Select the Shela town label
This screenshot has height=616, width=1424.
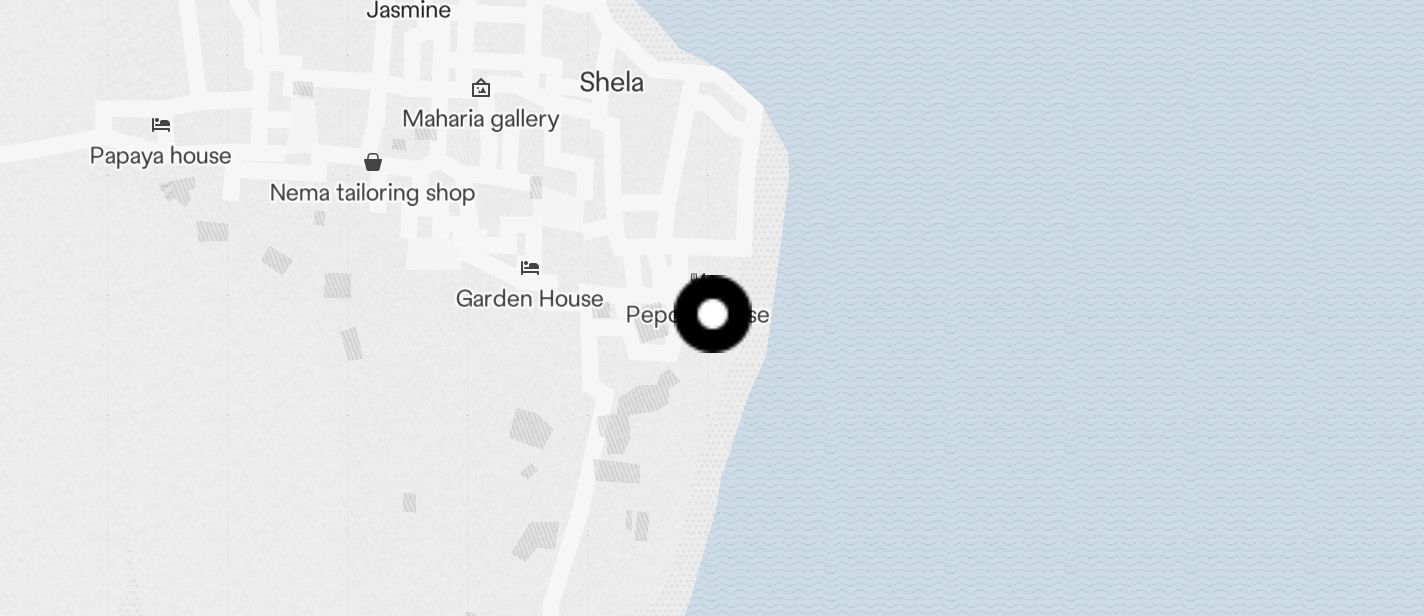point(612,82)
